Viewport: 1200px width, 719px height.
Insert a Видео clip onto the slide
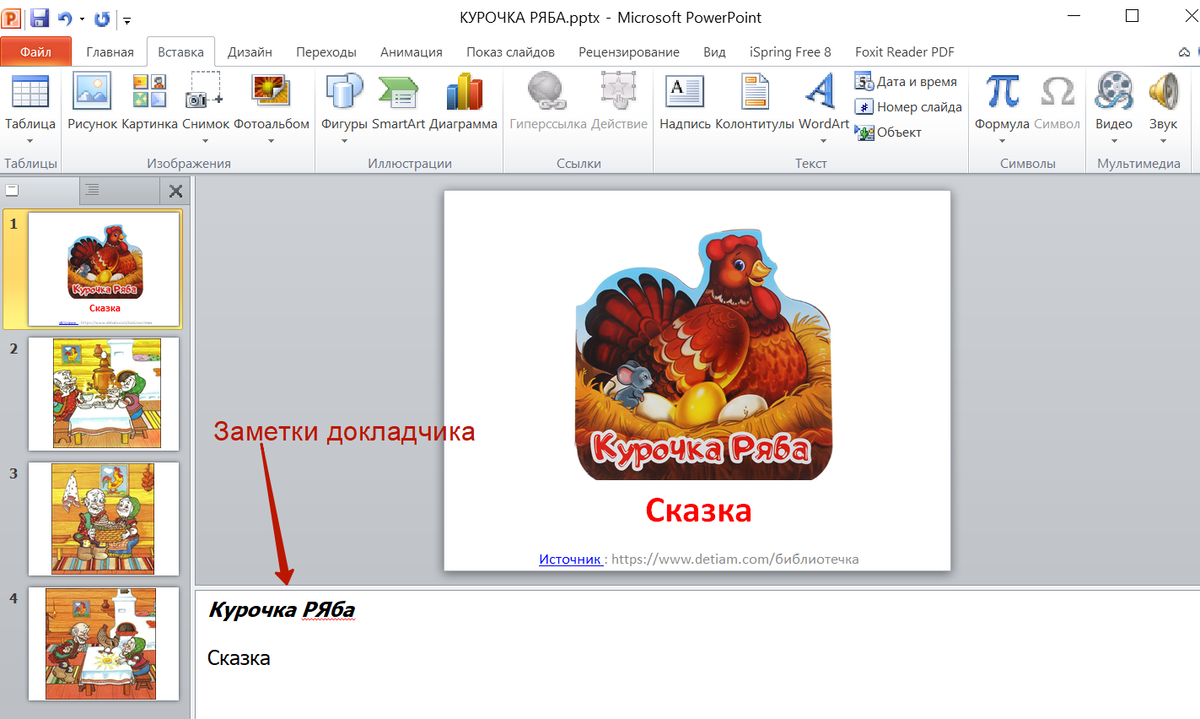(x=1113, y=100)
